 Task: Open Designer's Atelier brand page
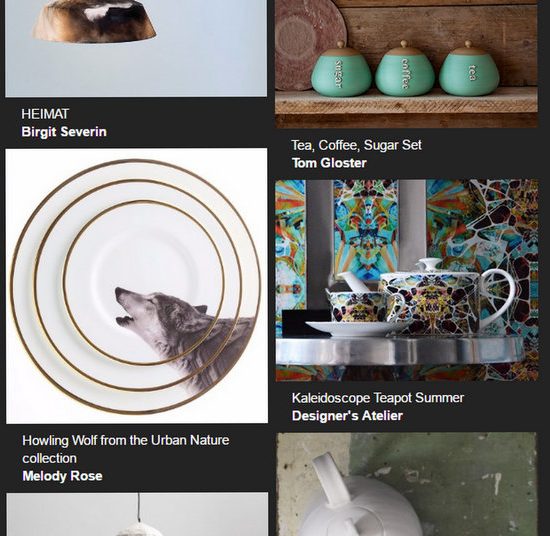(x=347, y=416)
